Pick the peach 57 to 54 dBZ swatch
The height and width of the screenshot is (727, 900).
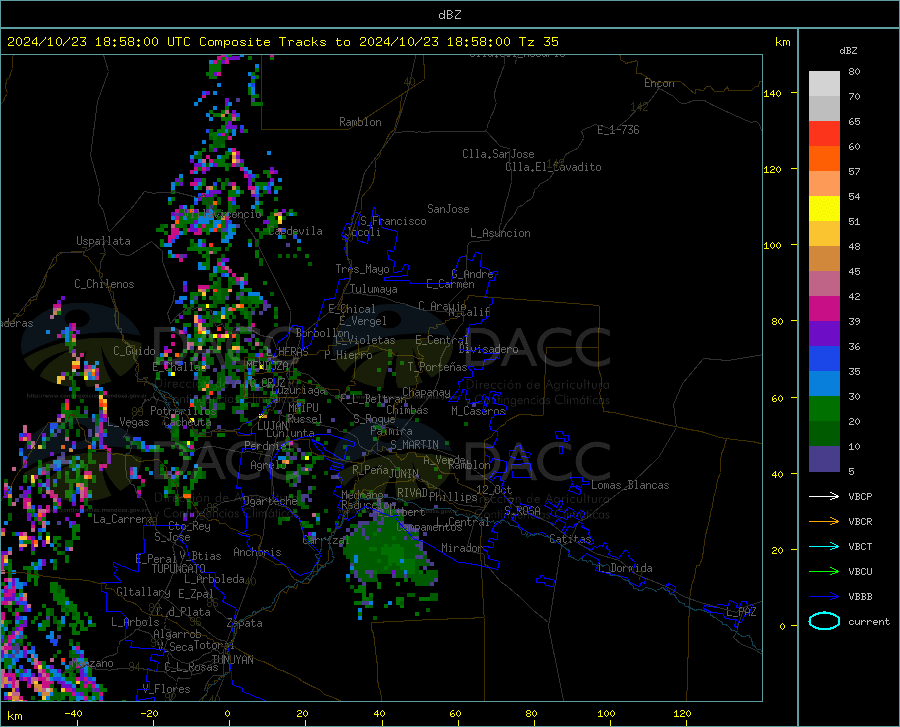(824, 184)
